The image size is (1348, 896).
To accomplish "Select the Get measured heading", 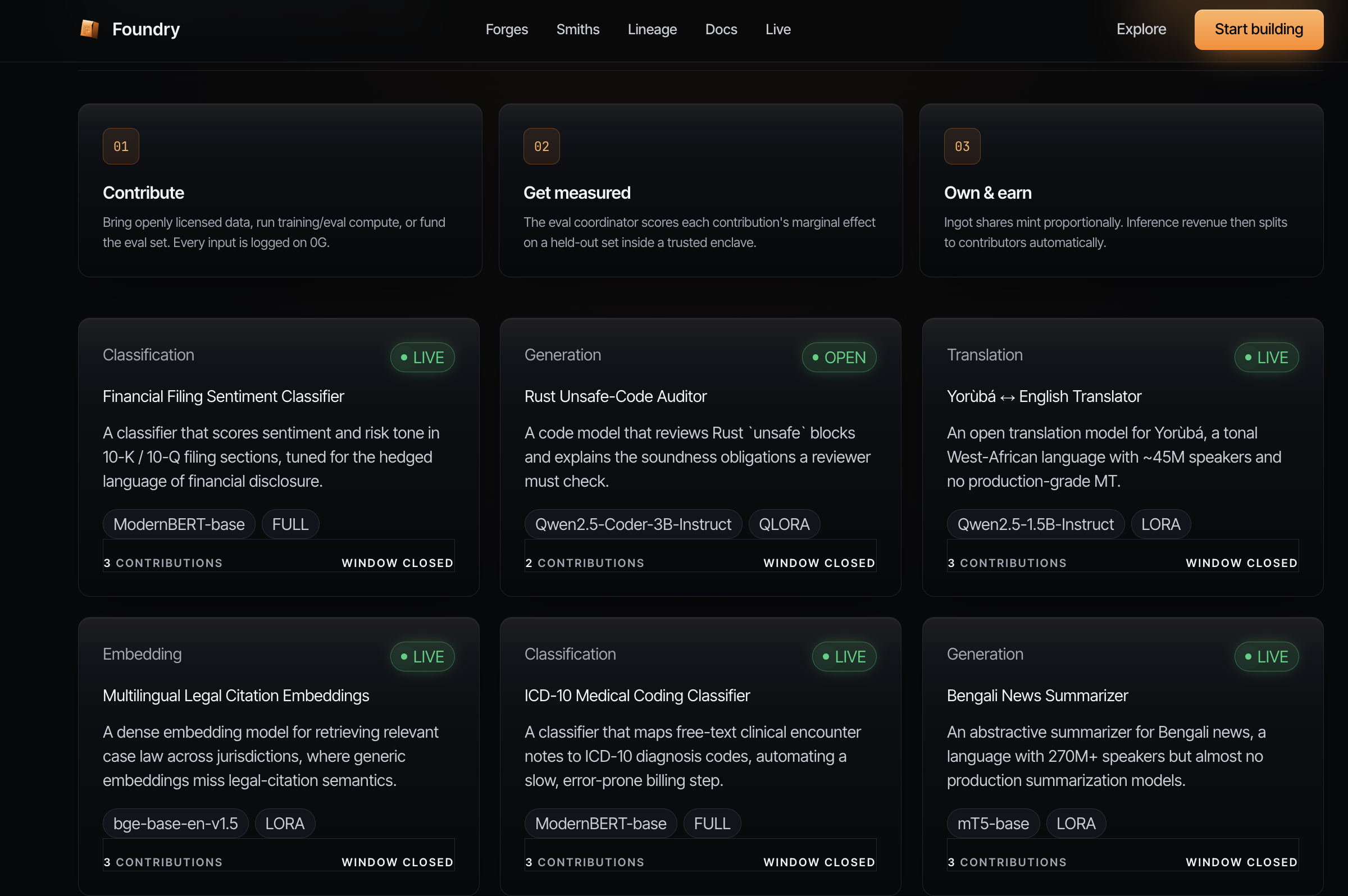I will [x=576, y=193].
